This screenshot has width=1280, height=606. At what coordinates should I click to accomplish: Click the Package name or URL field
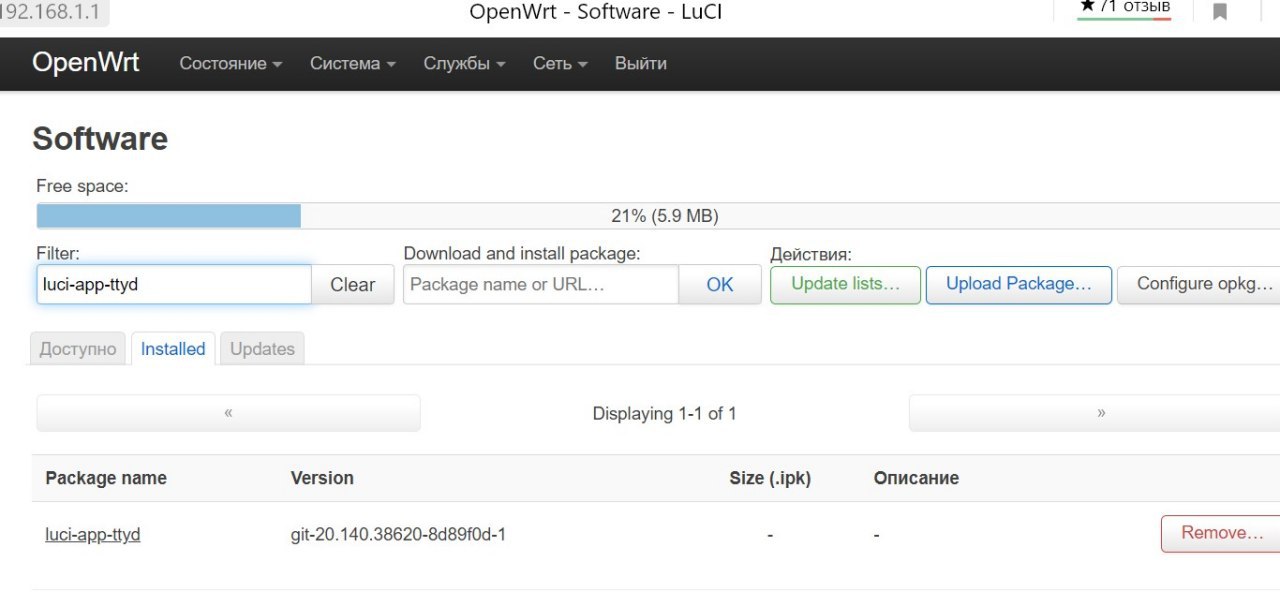(541, 284)
